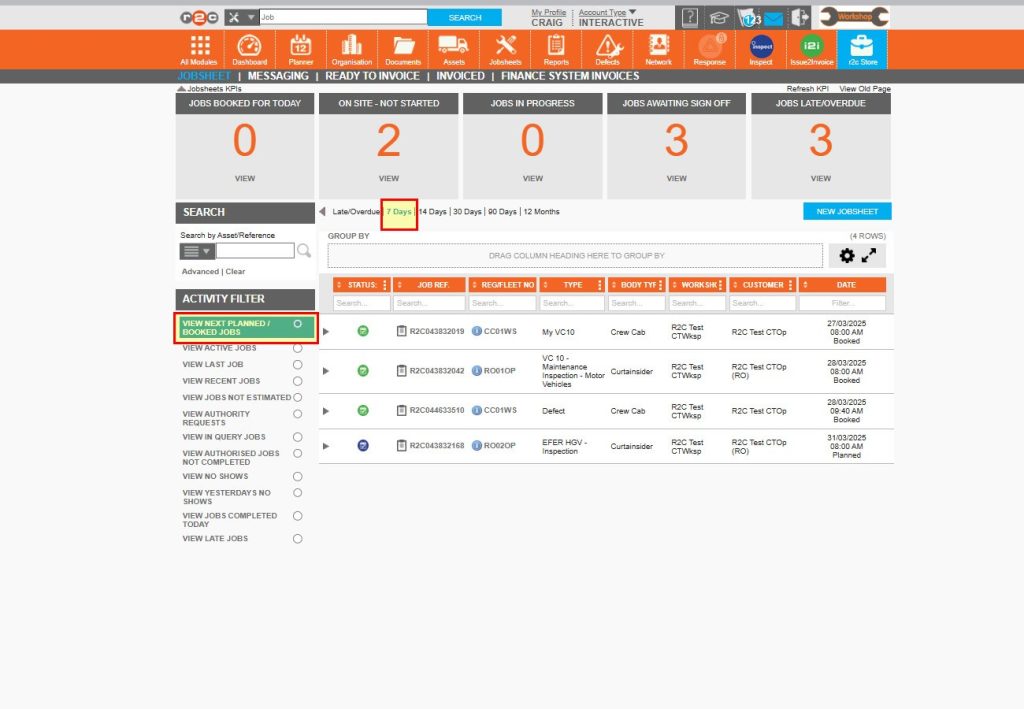Select the Defects module icon
This screenshot has height=709, width=1024.
607,48
